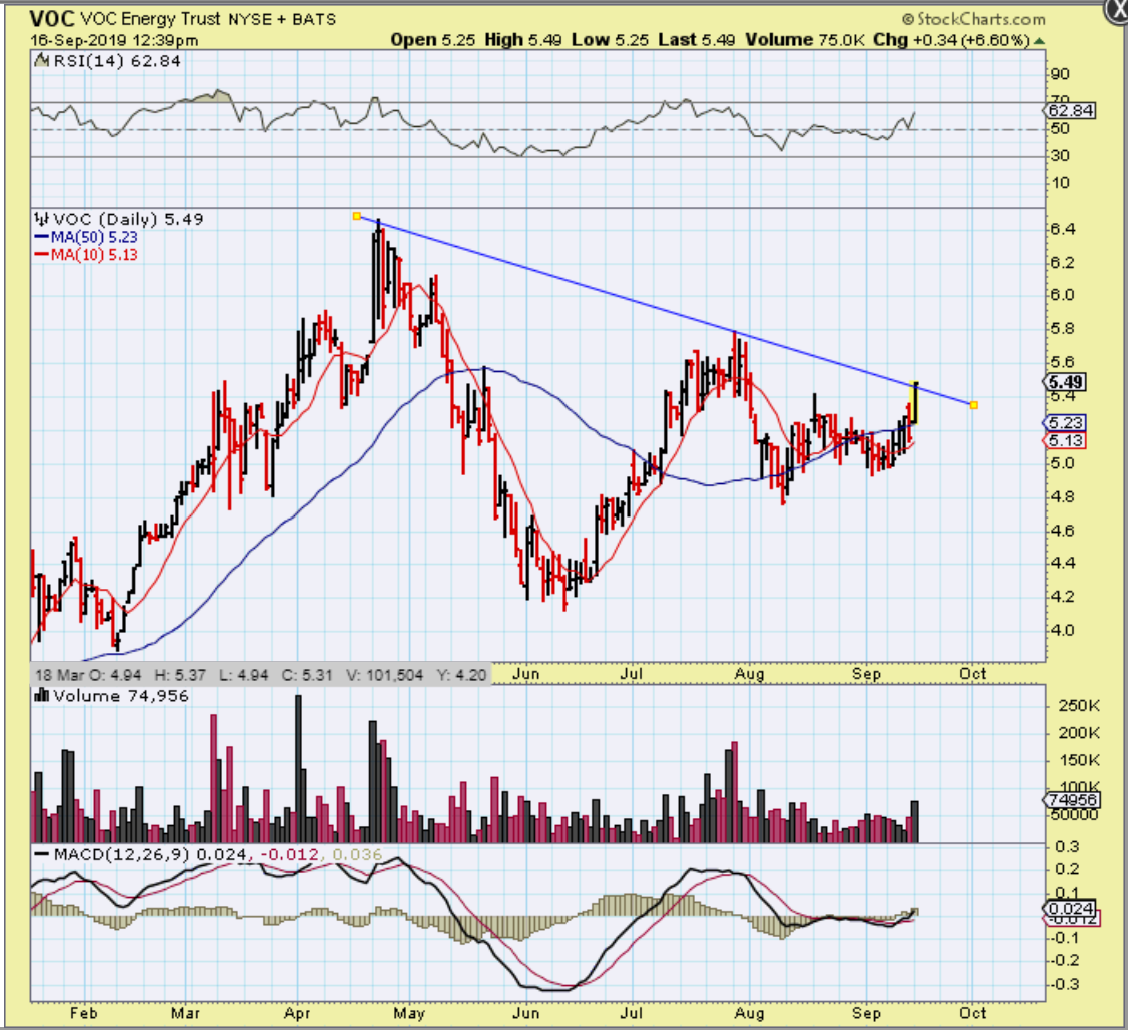This screenshot has width=1128, height=1030.
Task: Click the Feb label on bottom date axis
Action: click(83, 1013)
